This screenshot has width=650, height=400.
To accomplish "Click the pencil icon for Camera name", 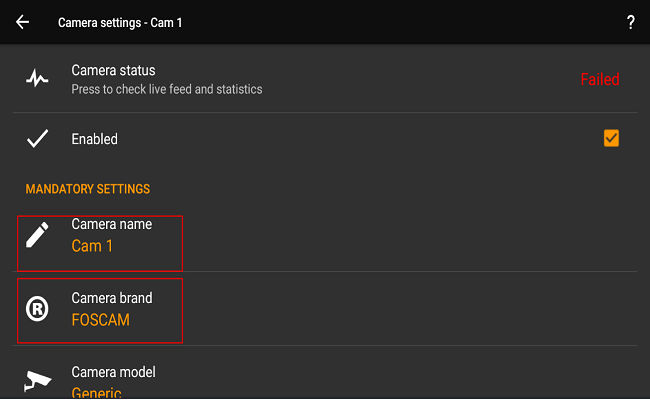I will point(37,235).
